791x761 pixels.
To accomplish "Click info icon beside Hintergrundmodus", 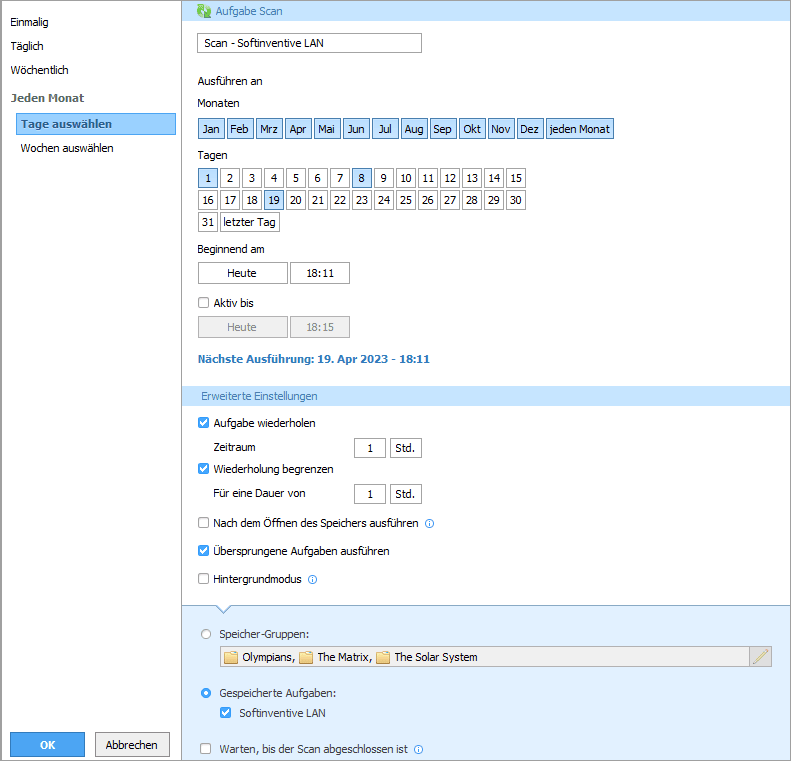I will point(312,579).
